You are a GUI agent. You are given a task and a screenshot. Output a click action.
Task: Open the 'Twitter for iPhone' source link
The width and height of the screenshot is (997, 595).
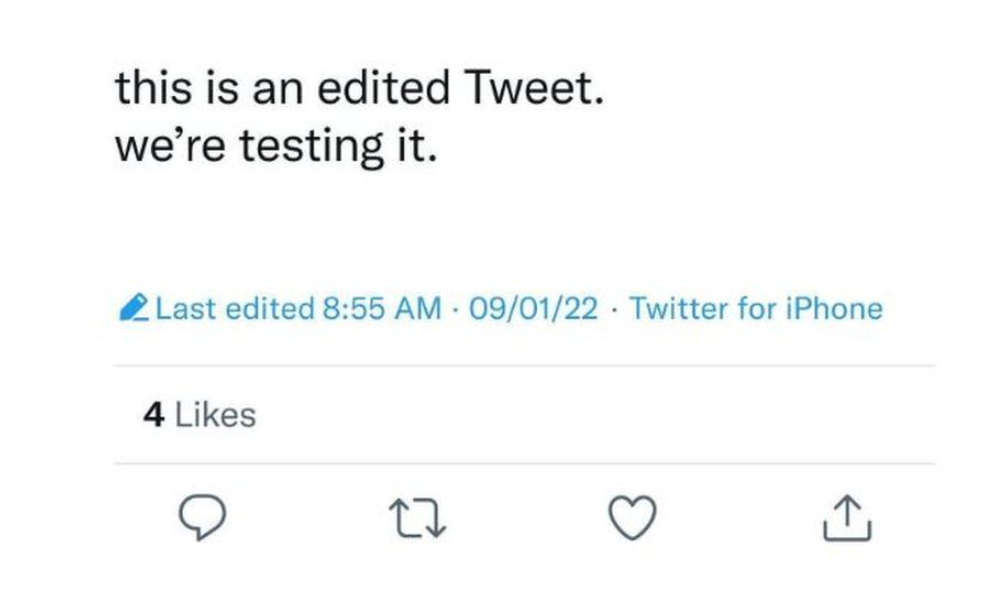point(756,309)
